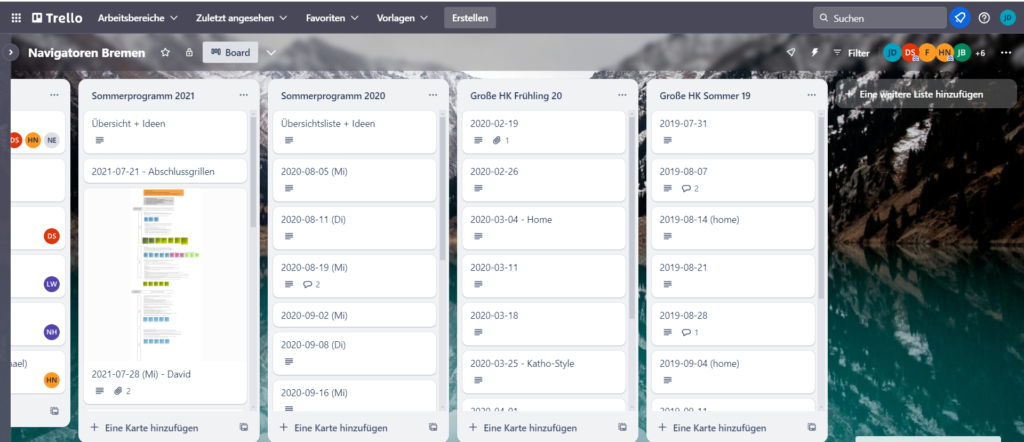Open the 2020-09-08 (Di) card
1024x442 pixels.
coord(355,353)
